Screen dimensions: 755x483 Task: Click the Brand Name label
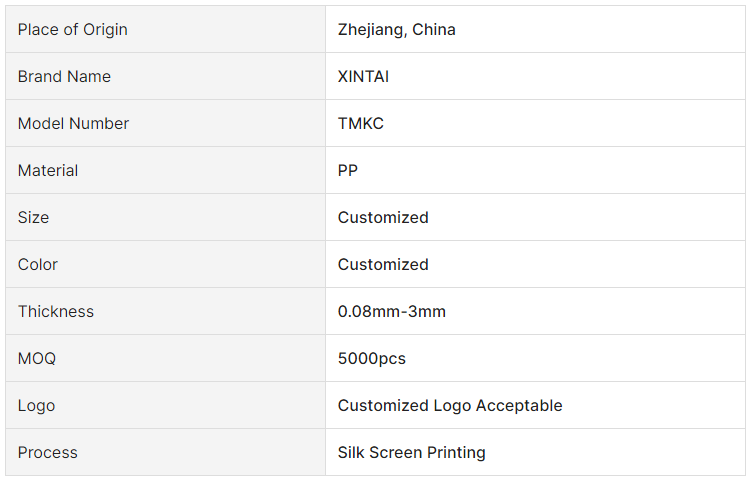(64, 77)
